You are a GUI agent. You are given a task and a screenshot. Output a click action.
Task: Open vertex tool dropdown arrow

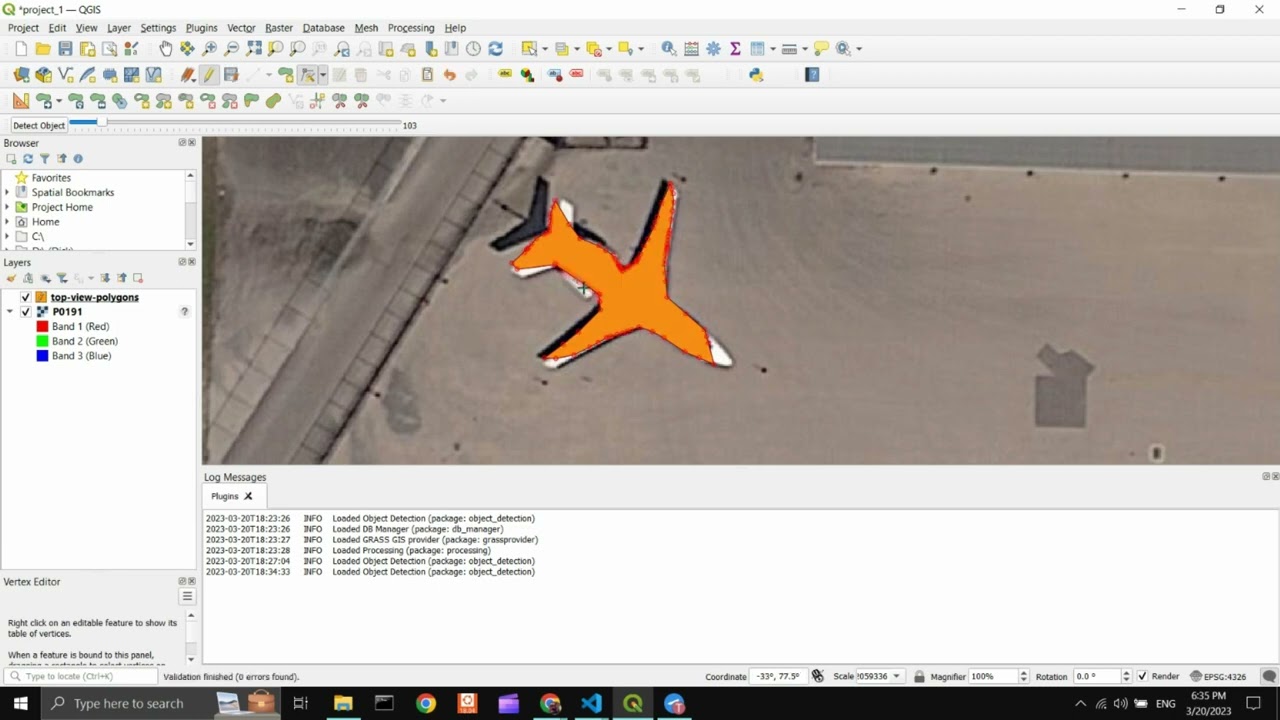[x=322, y=75]
